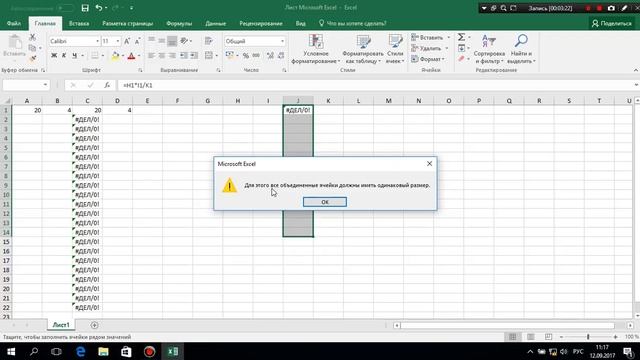Select the Лист1 sheet tab
This screenshot has width=640, height=360.
point(61,325)
